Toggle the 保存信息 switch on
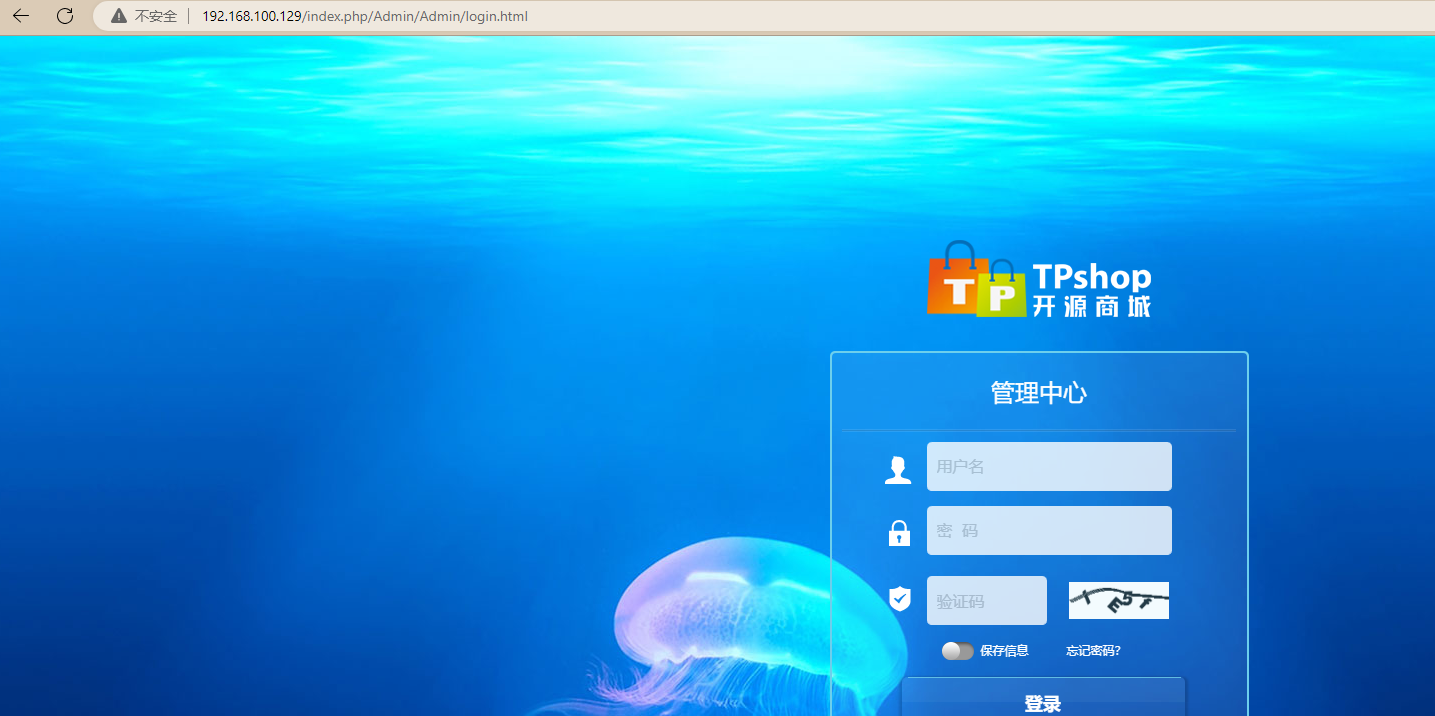 pyautogui.click(x=957, y=651)
